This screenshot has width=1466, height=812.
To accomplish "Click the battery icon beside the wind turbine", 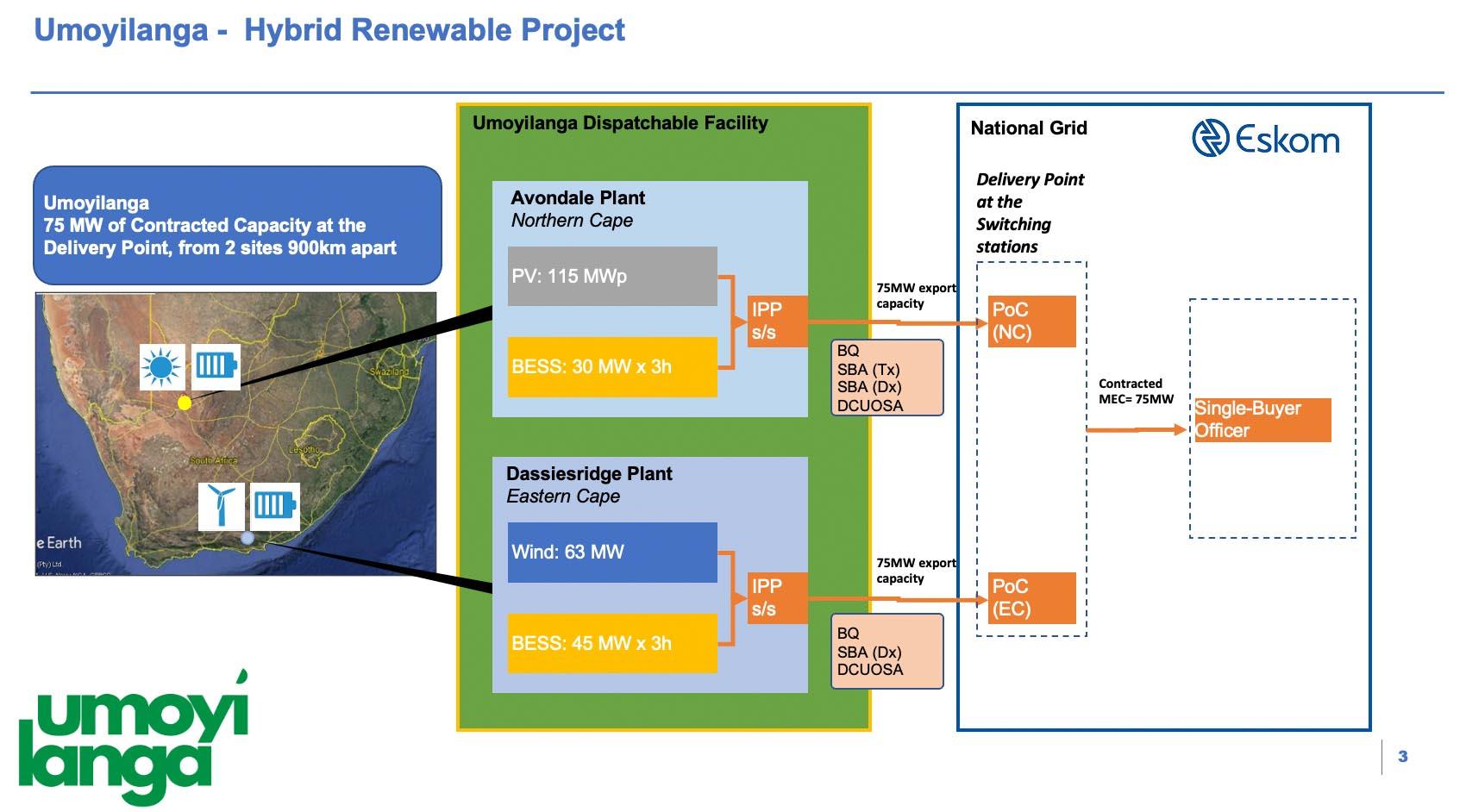I will pyautogui.click(x=275, y=505).
